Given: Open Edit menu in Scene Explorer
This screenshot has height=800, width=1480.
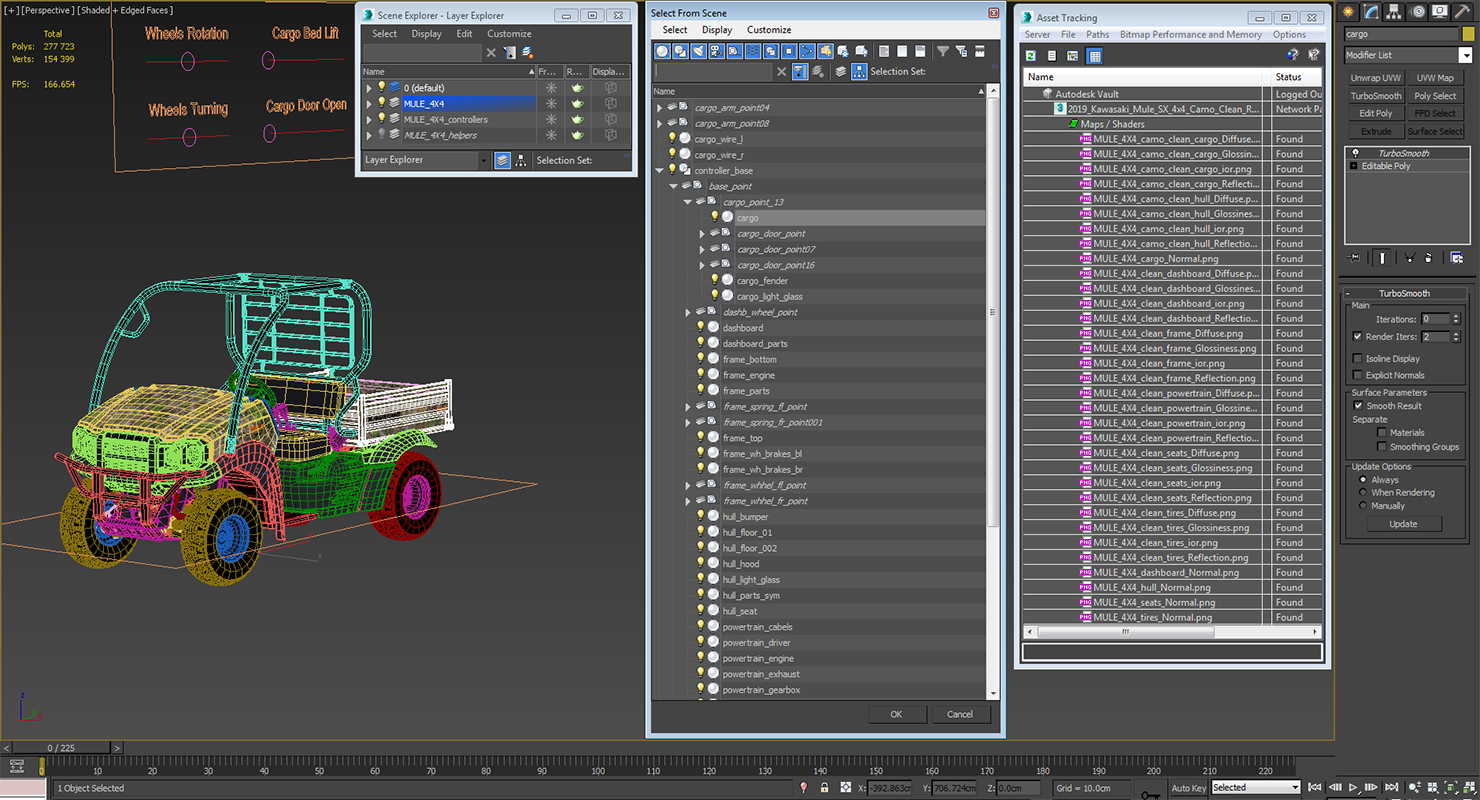Looking at the screenshot, I should 464,34.
